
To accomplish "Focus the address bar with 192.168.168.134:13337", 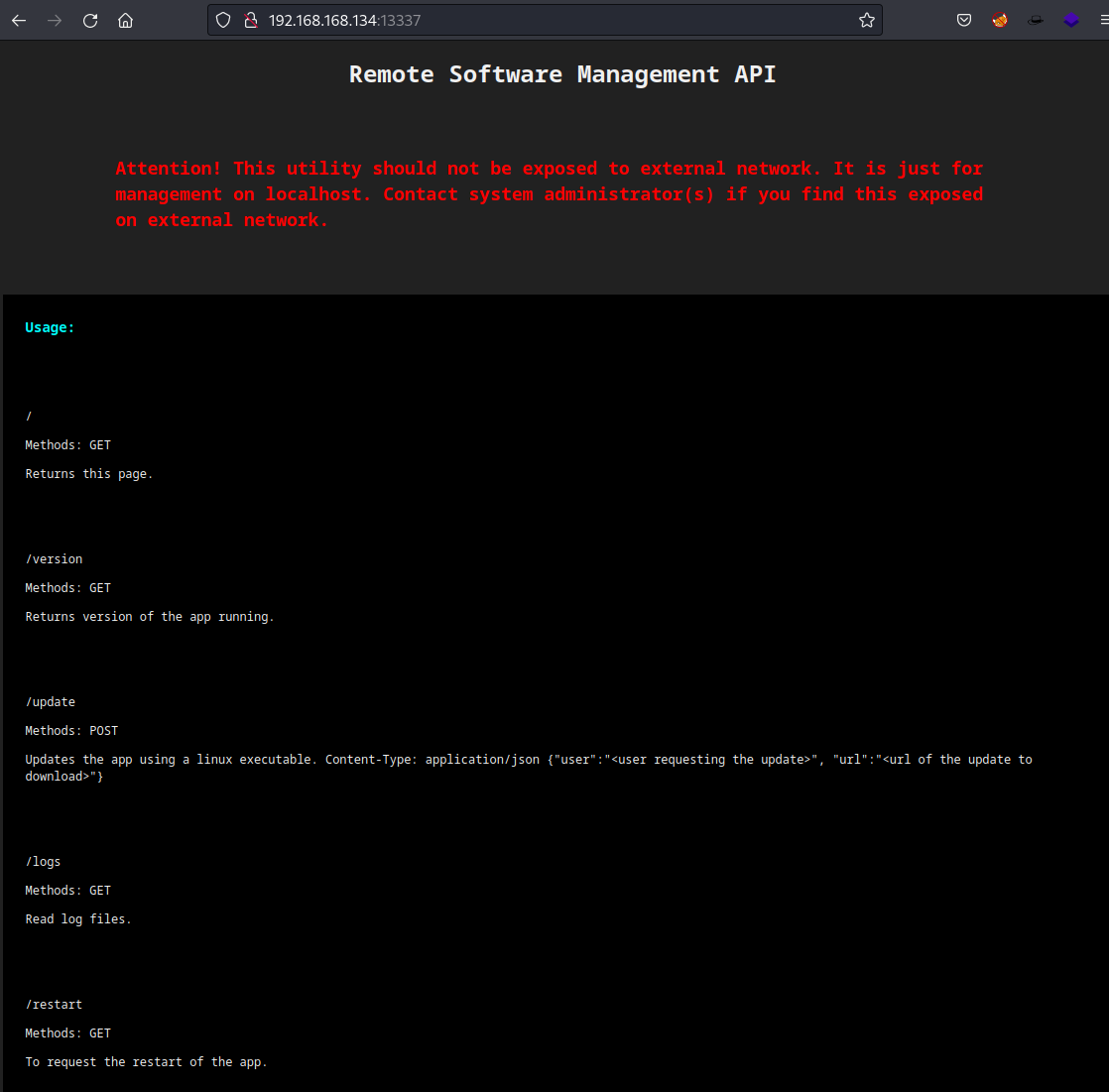I will point(545,21).
